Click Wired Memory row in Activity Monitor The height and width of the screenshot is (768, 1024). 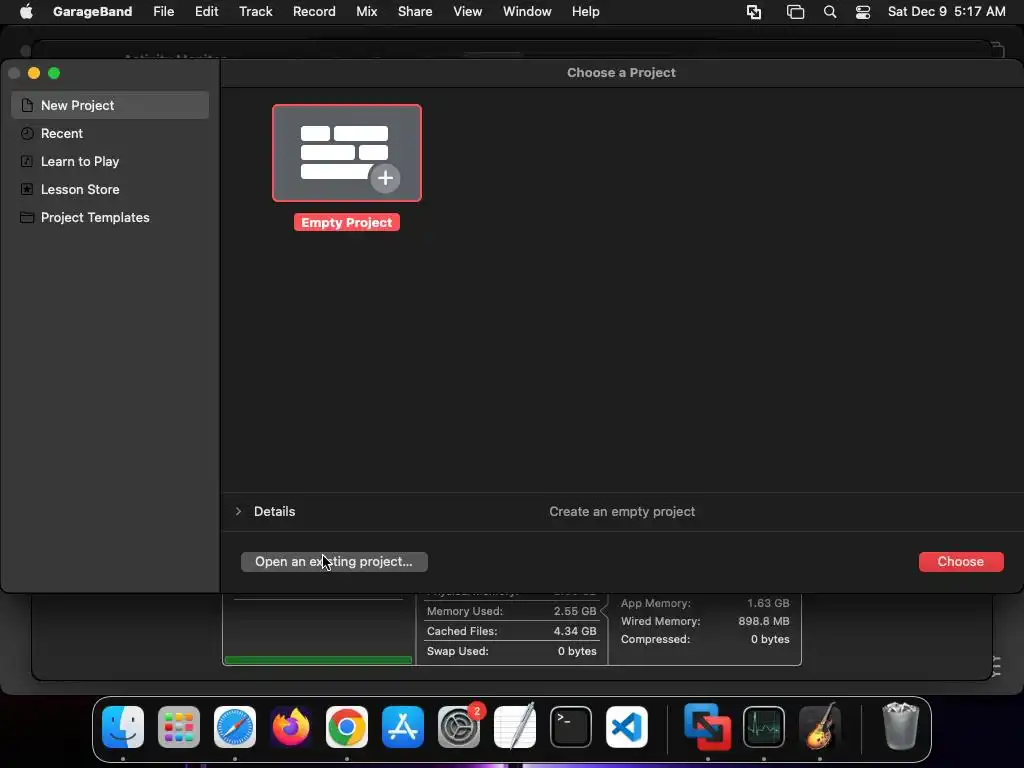705,621
